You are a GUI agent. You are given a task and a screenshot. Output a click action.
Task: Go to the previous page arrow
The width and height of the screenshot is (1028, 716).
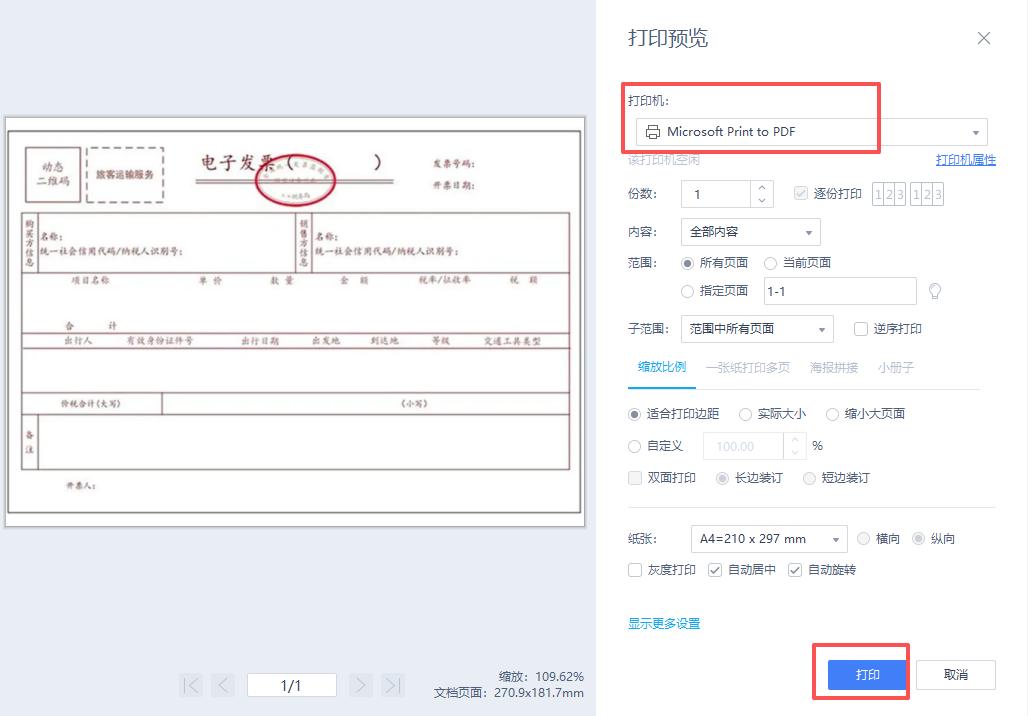[x=222, y=685]
